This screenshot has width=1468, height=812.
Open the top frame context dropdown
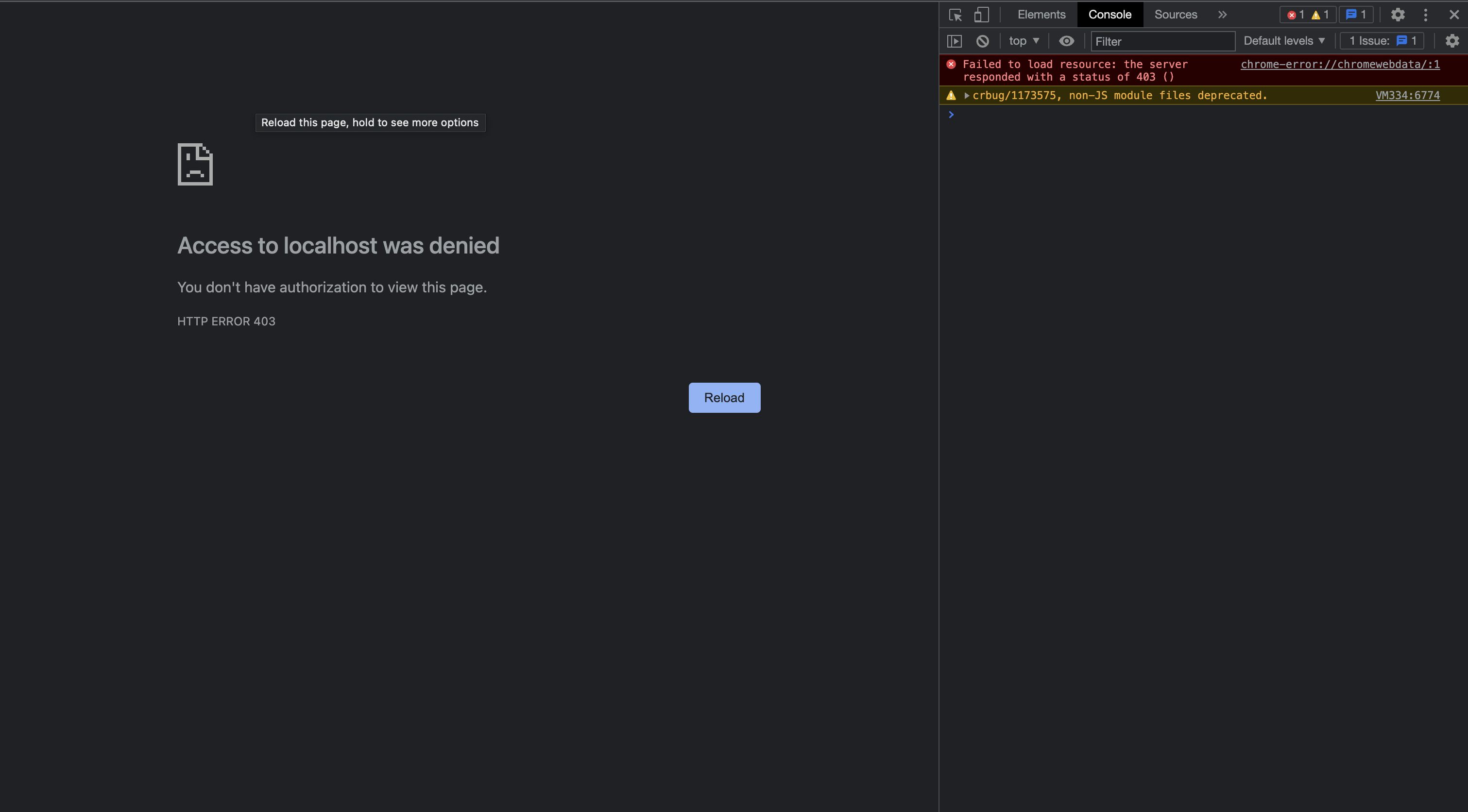(1024, 40)
